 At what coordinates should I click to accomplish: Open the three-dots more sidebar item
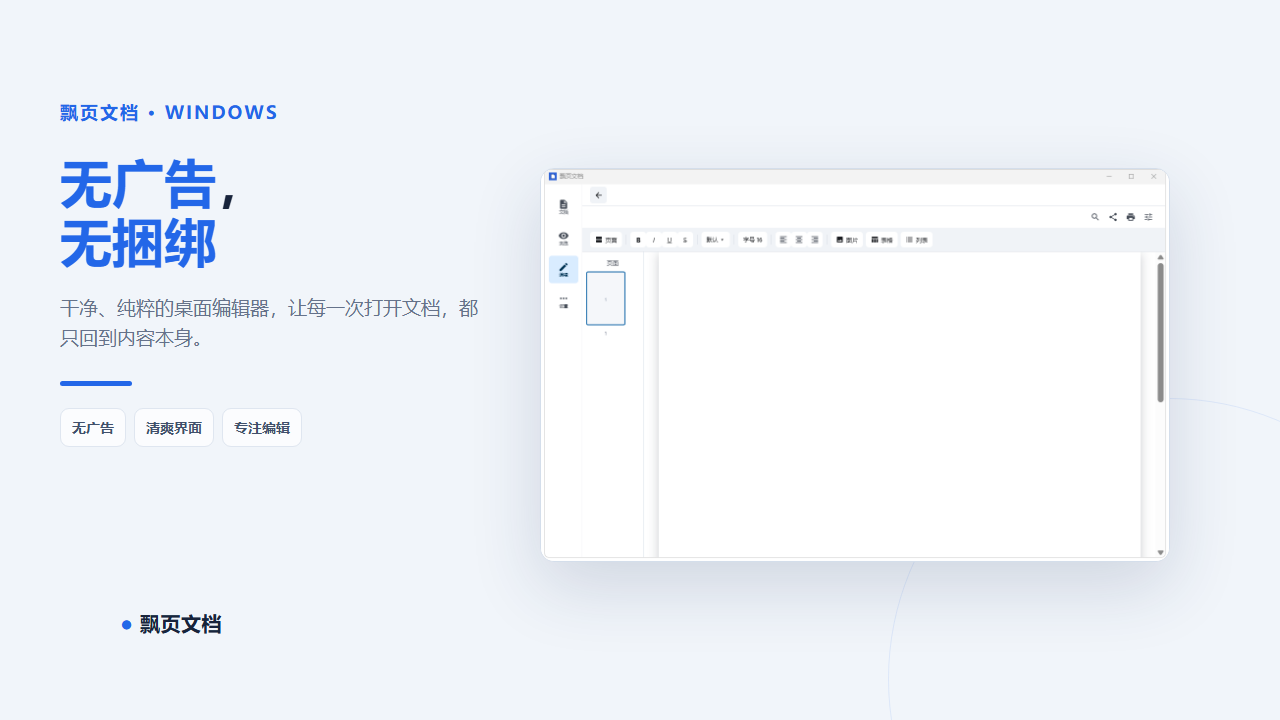click(x=563, y=301)
